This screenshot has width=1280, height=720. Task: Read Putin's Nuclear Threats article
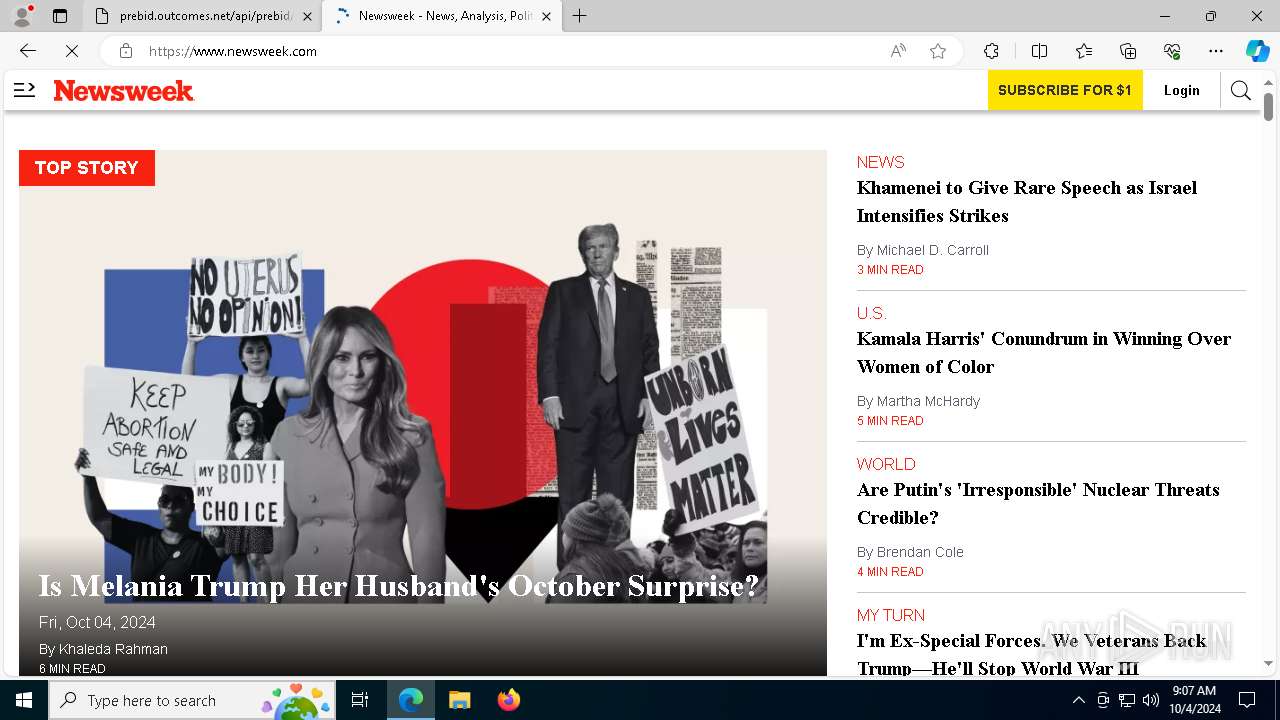(1038, 504)
